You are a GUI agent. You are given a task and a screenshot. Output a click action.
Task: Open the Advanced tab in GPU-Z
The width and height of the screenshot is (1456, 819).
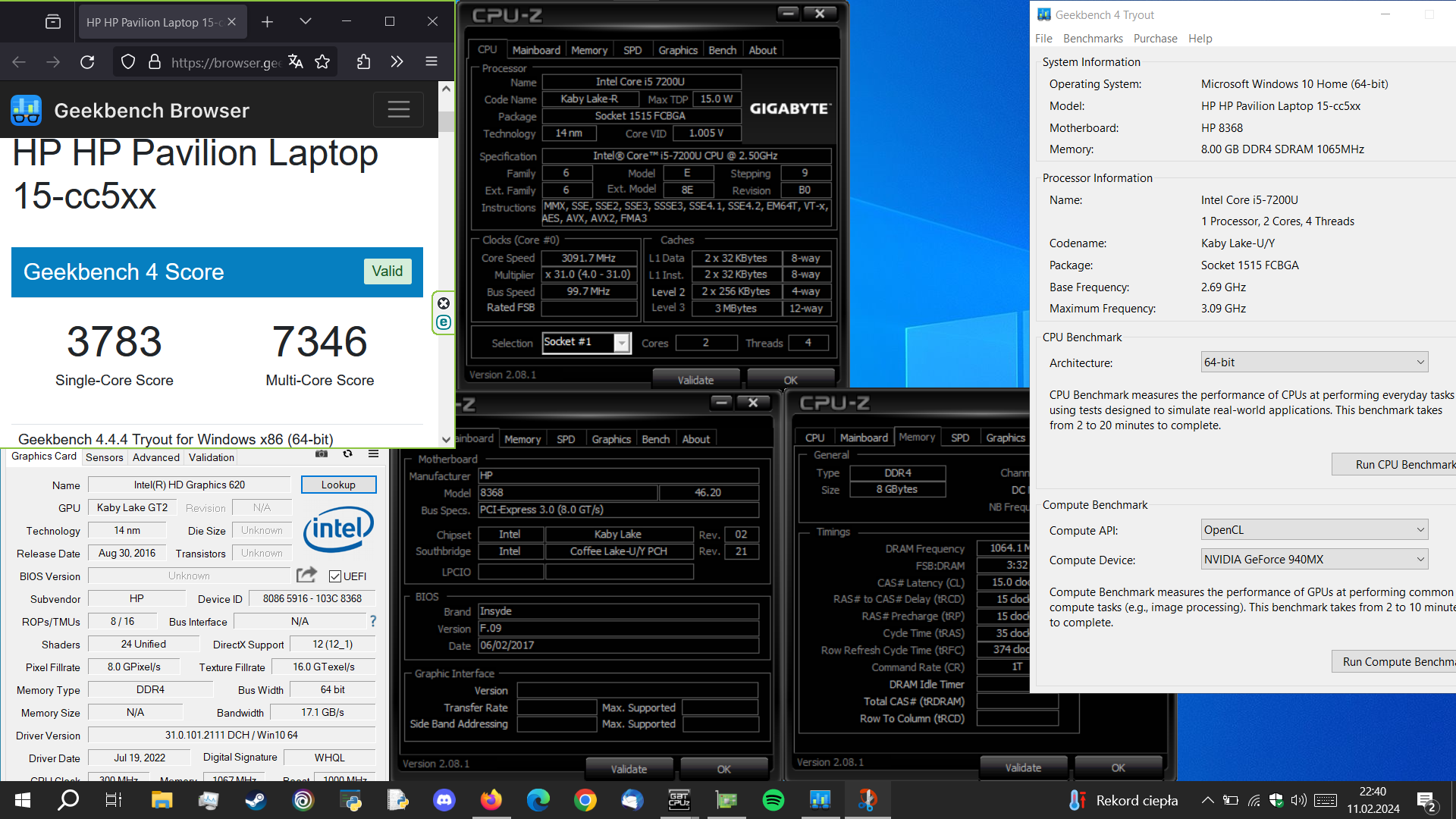156,457
